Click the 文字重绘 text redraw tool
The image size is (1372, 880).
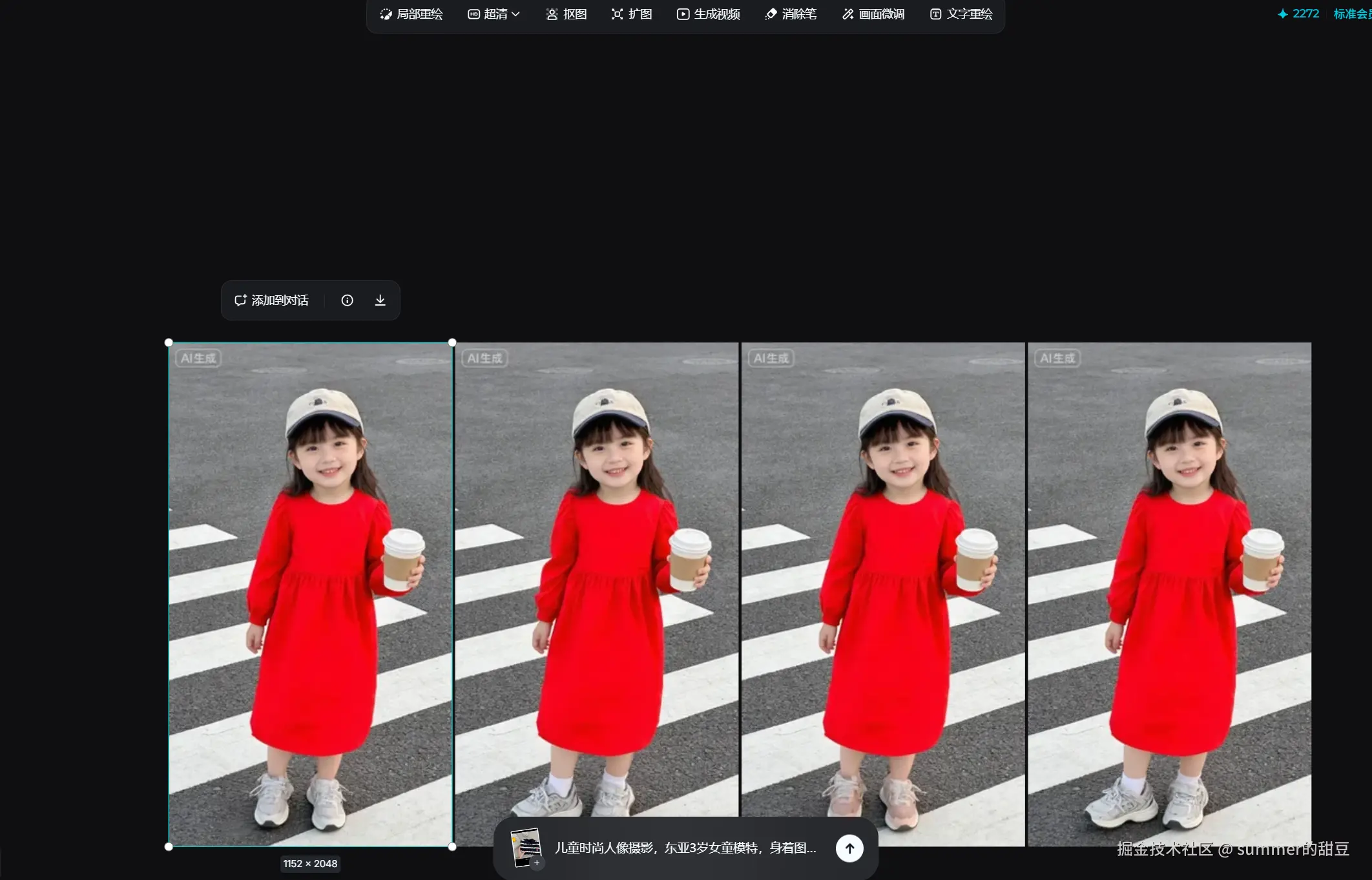961,14
